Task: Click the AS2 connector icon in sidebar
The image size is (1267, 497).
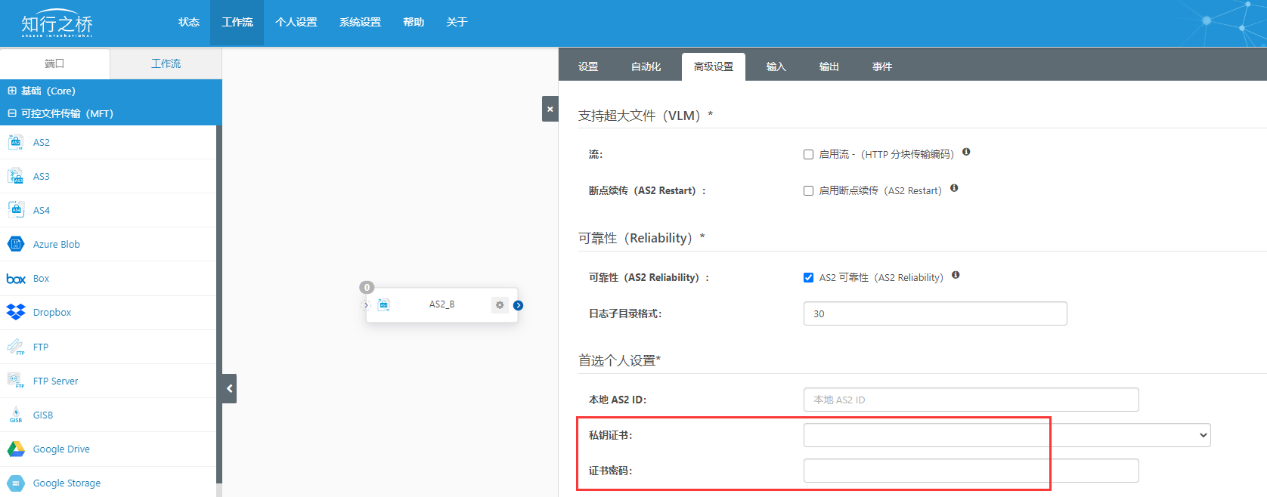Action: 16,142
